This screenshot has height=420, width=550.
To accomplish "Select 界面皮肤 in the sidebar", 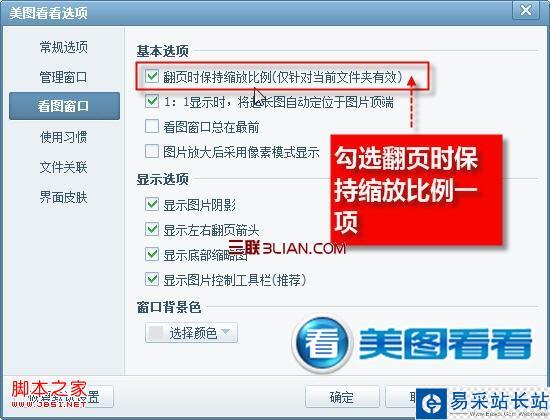I will coord(63,197).
